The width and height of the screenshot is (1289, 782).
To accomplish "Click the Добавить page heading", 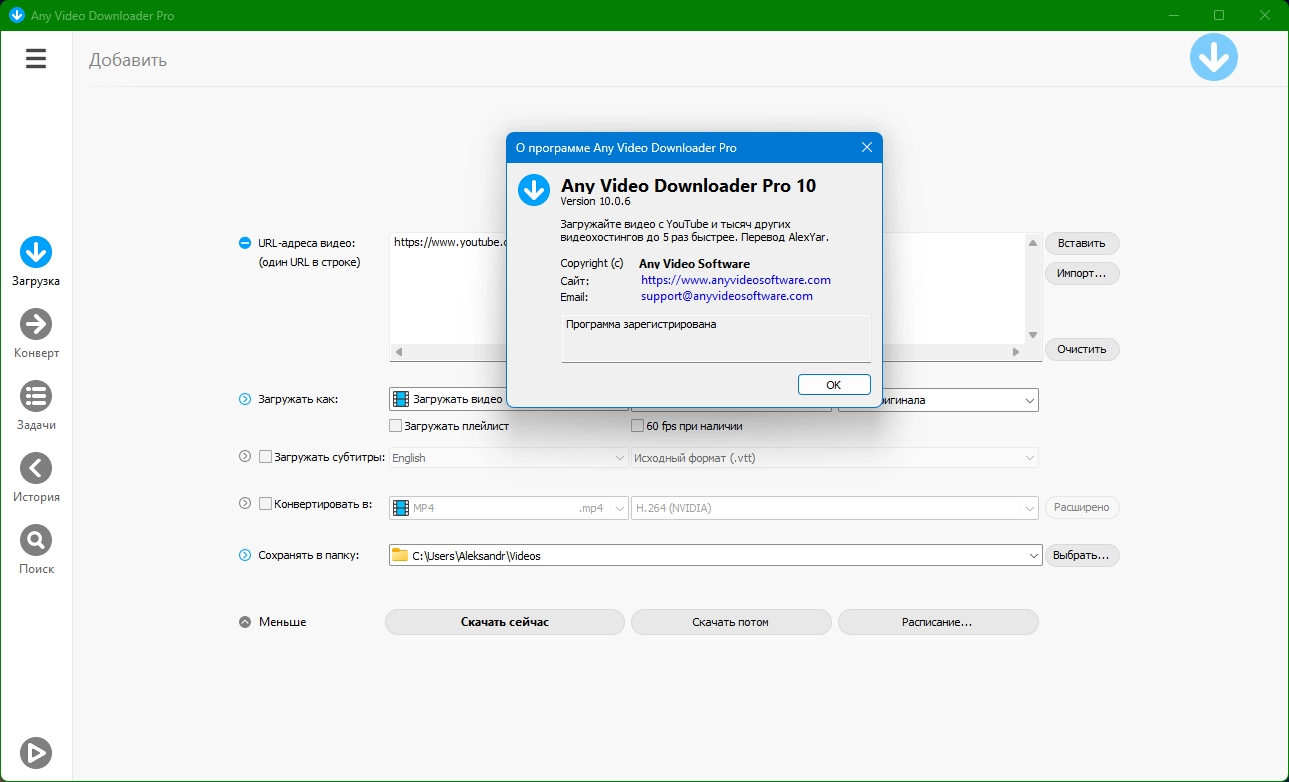I will pyautogui.click(x=128, y=60).
